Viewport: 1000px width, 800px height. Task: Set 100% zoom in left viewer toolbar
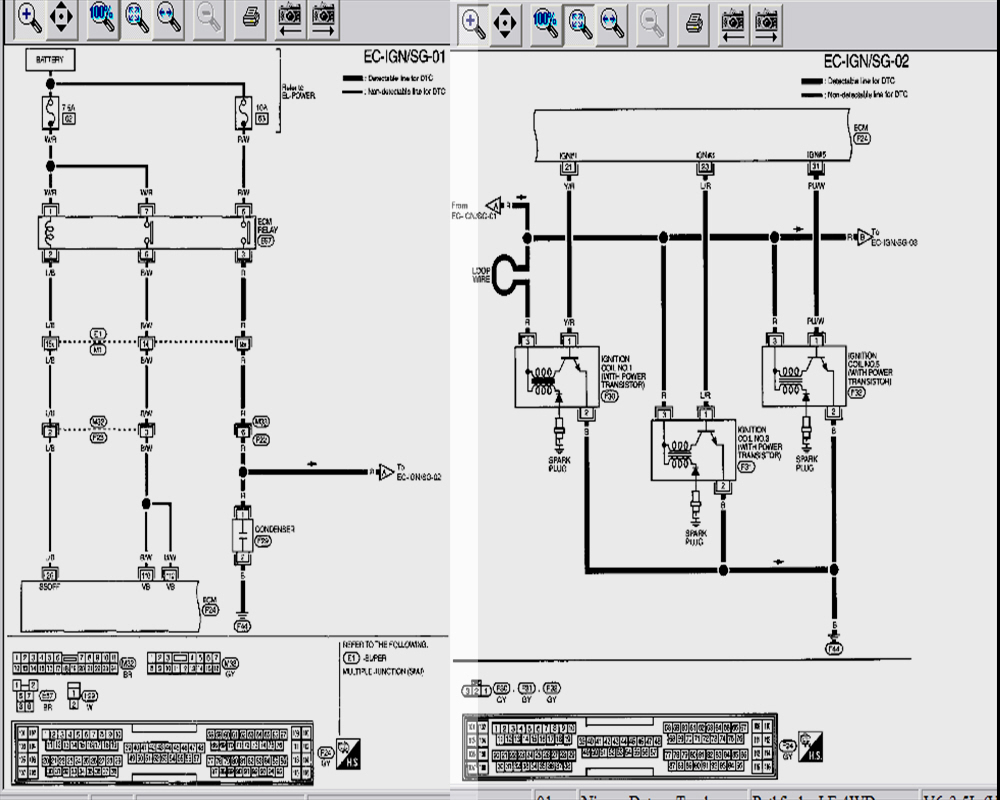[x=101, y=18]
